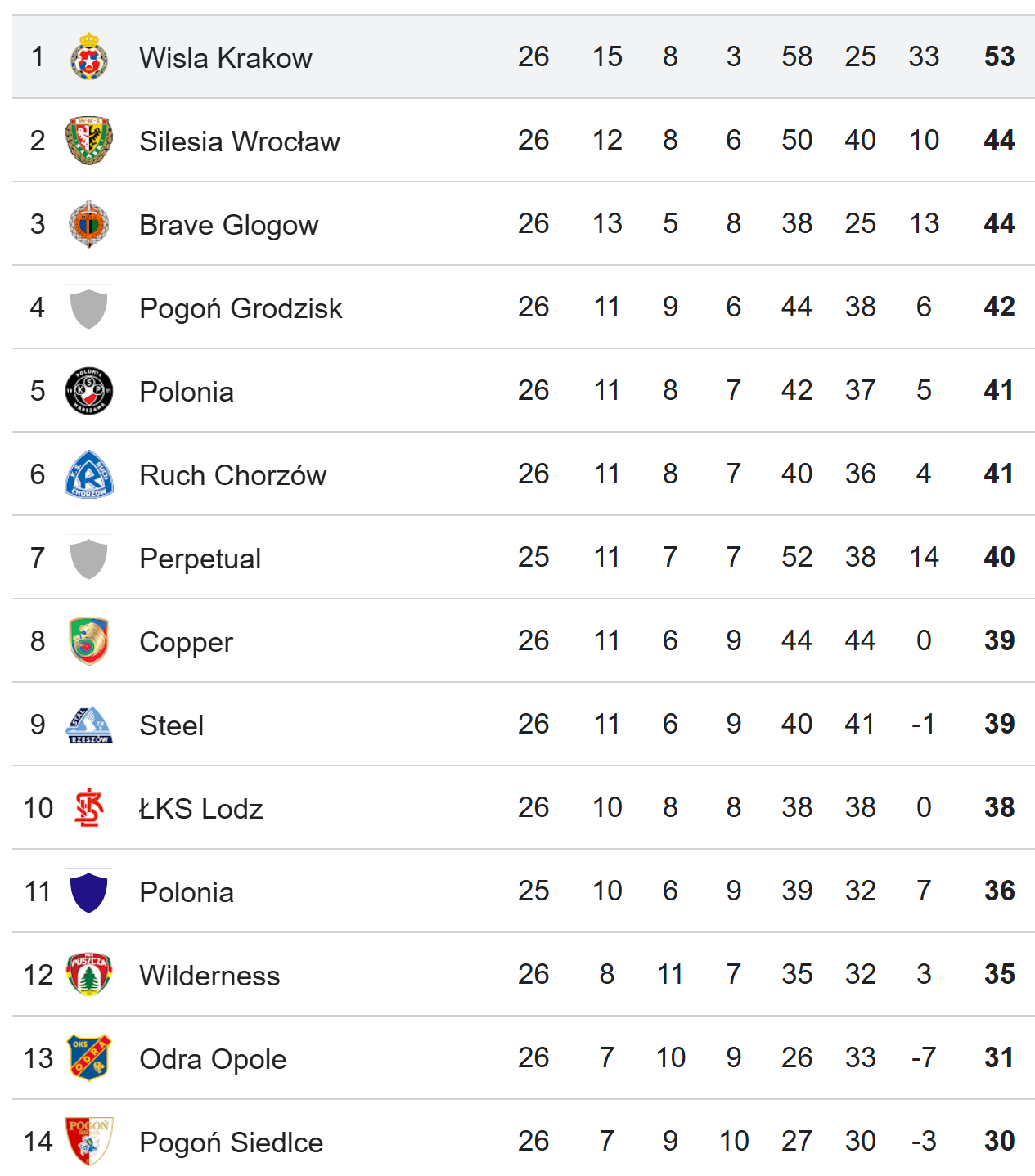
Task: Click the Silesia Wrocław team name
Action: 240,141
